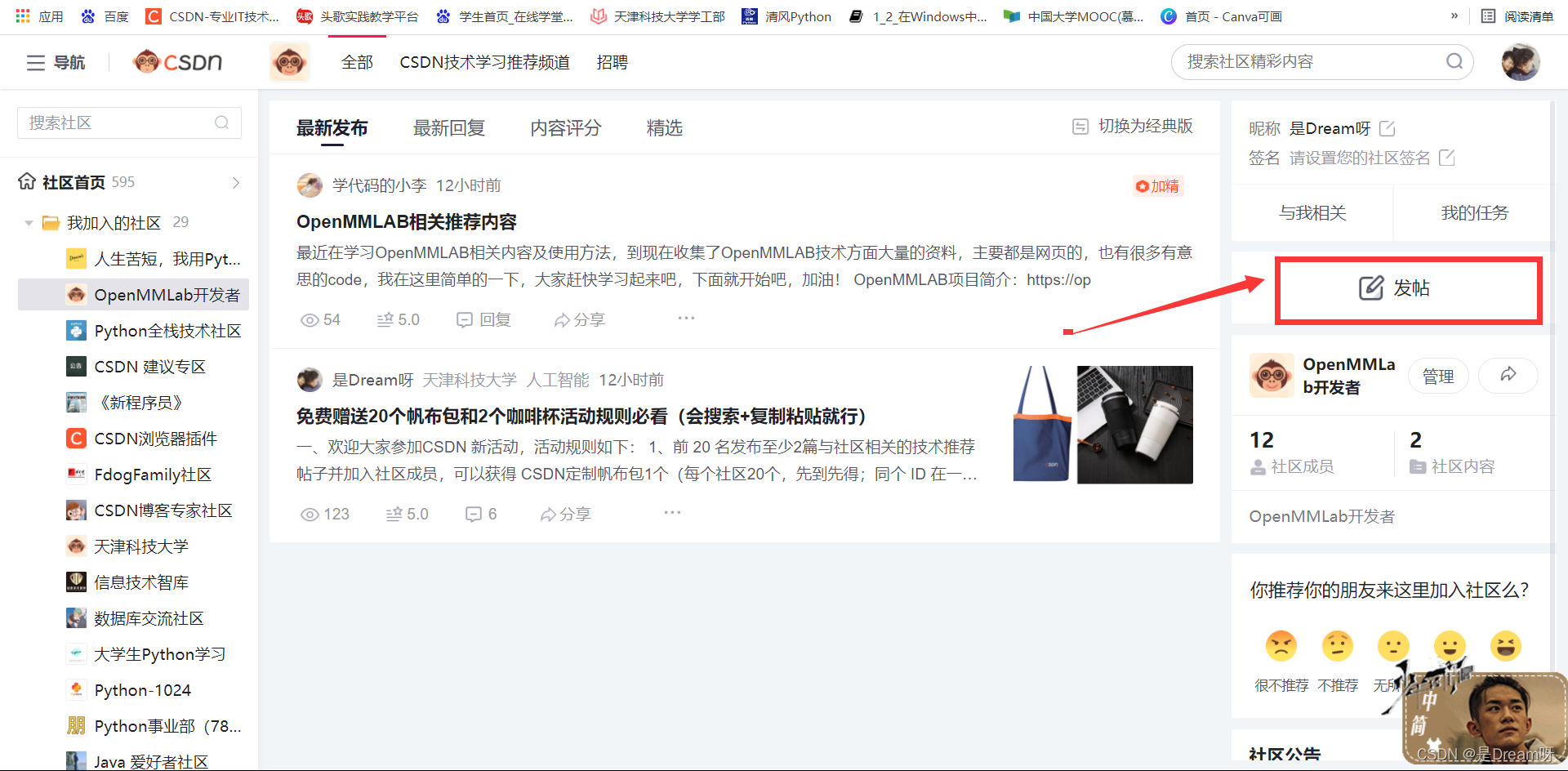Select 大学生Python学习 community
The height and width of the screenshot is (771, 1568).
(146, 654)
